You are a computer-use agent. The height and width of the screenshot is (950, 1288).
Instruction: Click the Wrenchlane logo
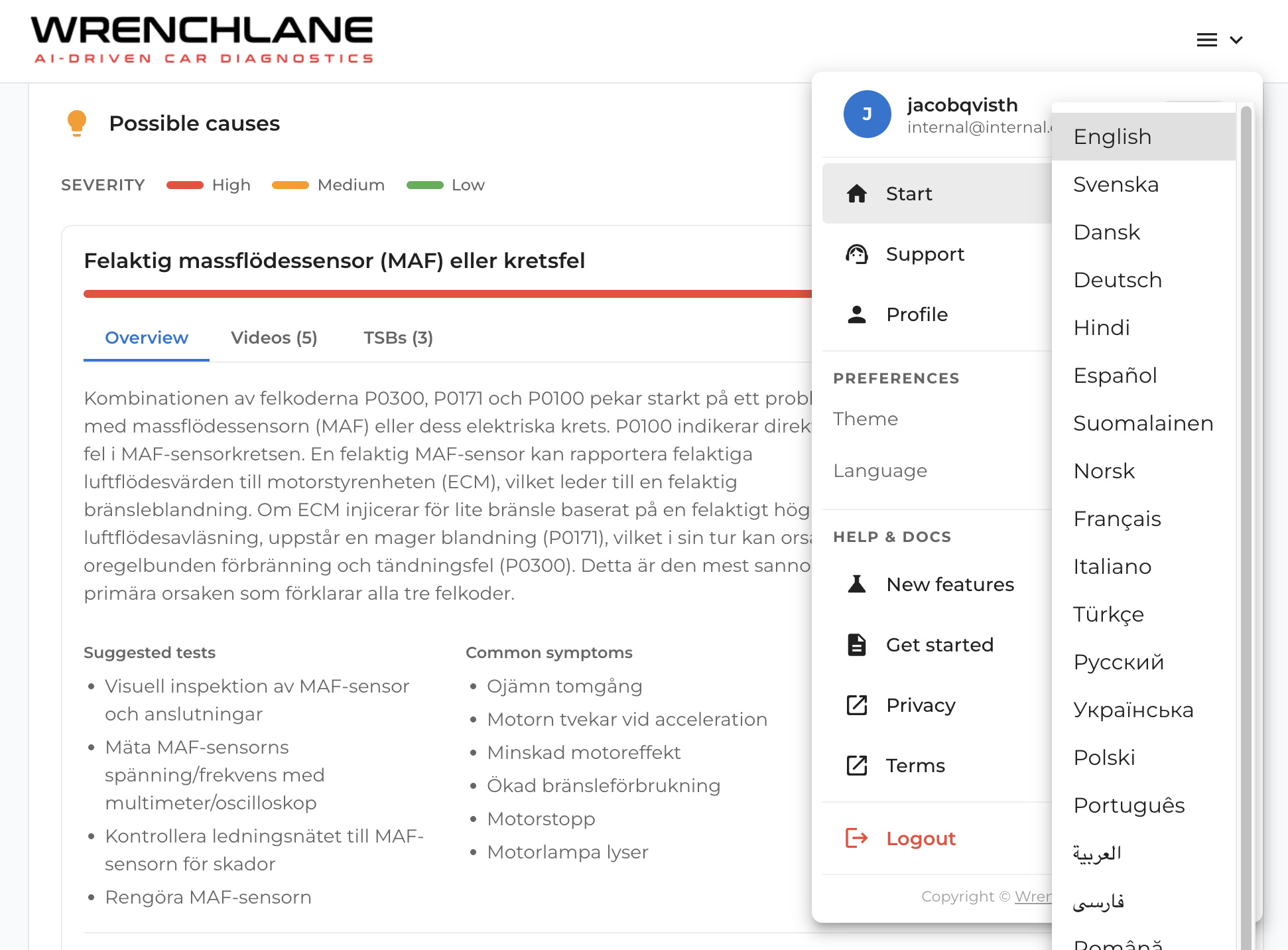(x=202, y=40)
